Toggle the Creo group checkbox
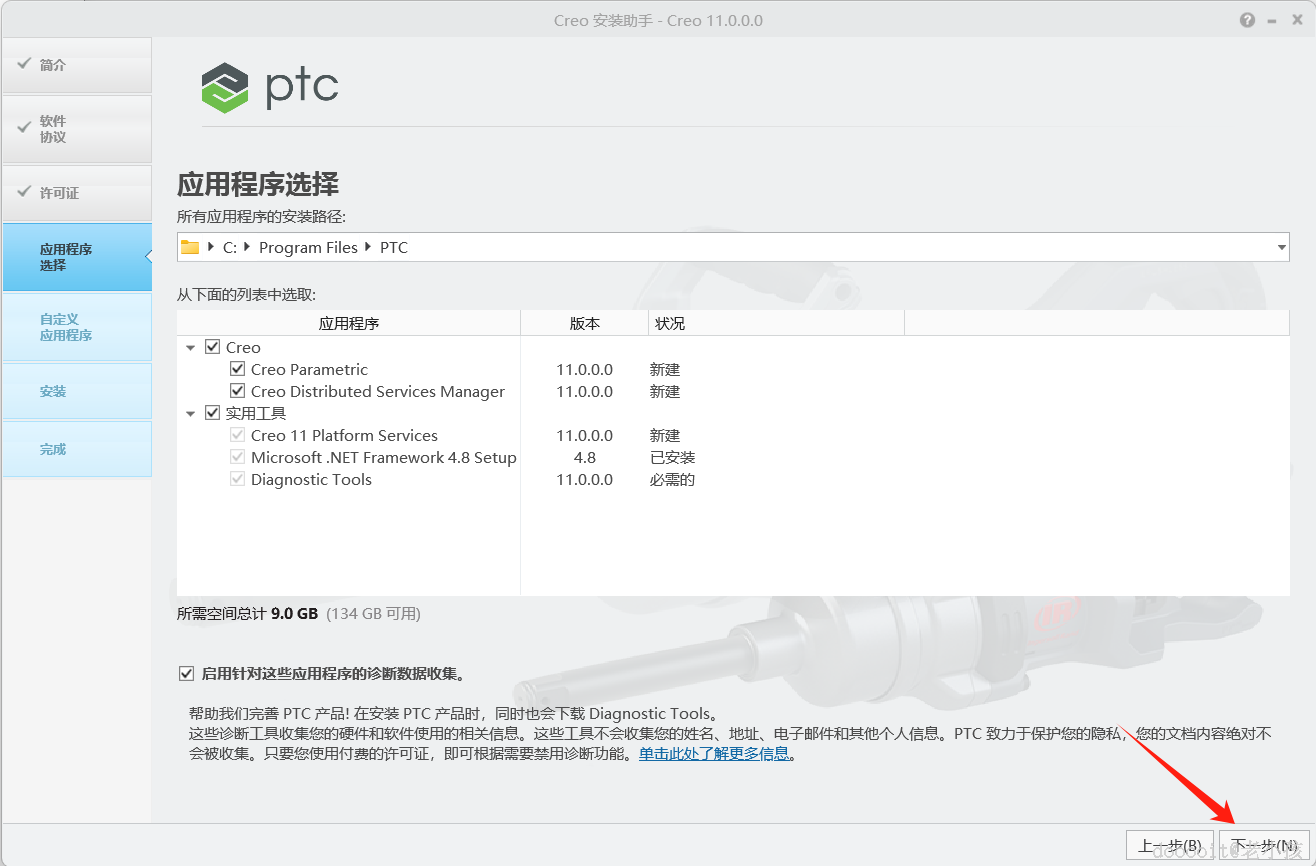The width and height of the screenshot is (1316, 866). click(x=212, y=347)
